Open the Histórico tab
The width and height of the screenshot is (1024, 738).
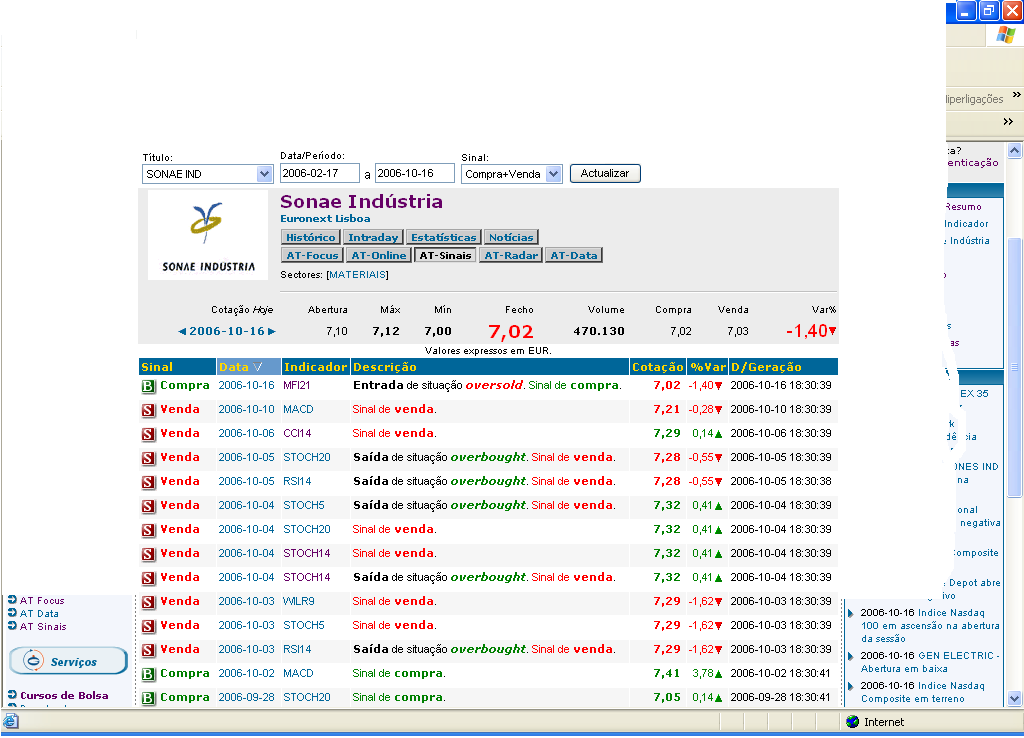tap(310, 237)
